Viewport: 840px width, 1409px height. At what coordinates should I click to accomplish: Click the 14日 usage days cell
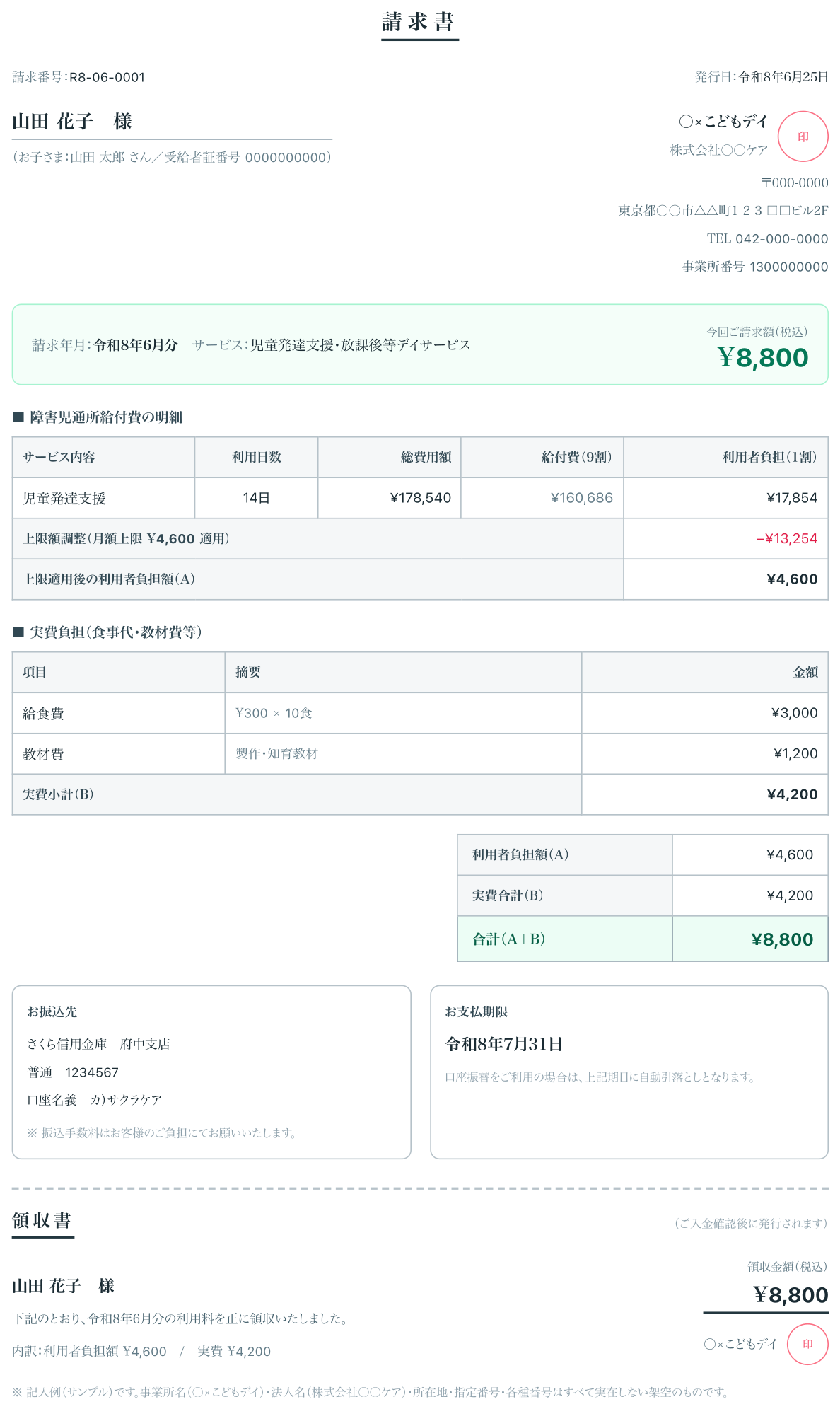pos(256,498)
